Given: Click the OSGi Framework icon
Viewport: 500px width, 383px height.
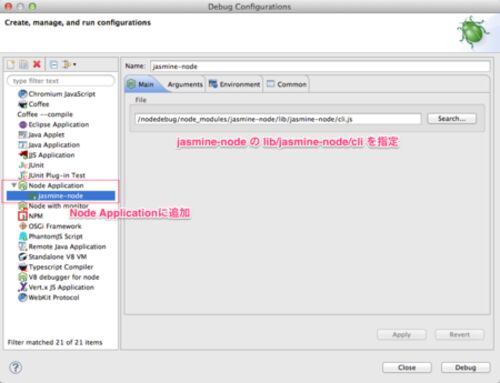Looking at the screenshot, I should pos(23,226).
